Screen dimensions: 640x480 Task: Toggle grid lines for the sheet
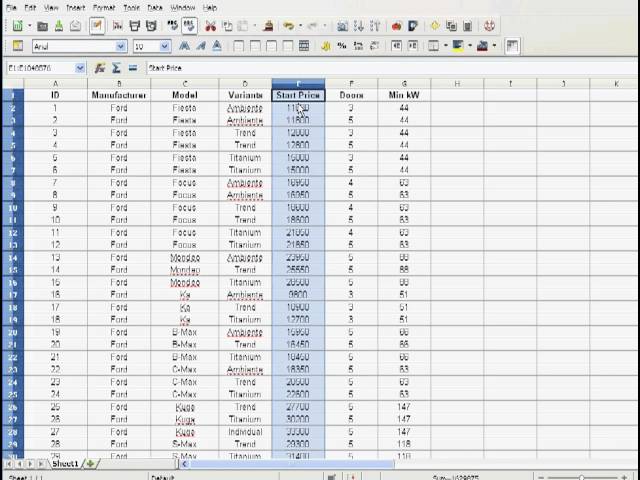point(513,46)
